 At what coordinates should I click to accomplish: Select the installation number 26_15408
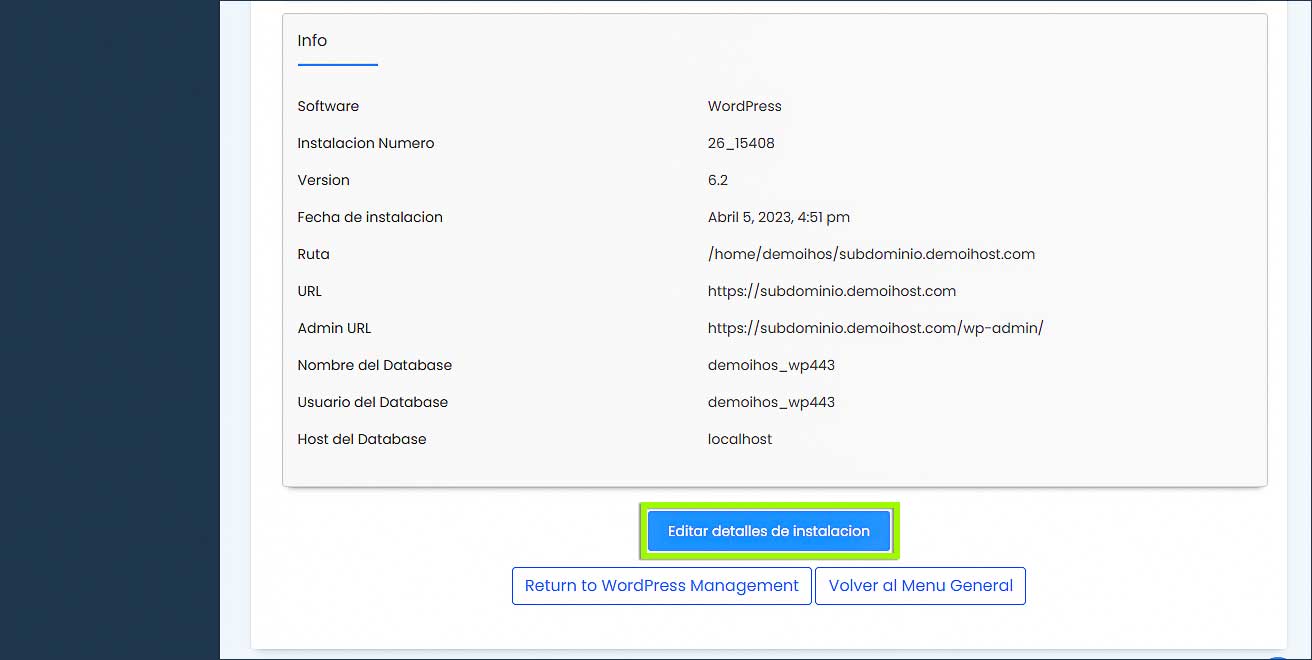(741, 143)
